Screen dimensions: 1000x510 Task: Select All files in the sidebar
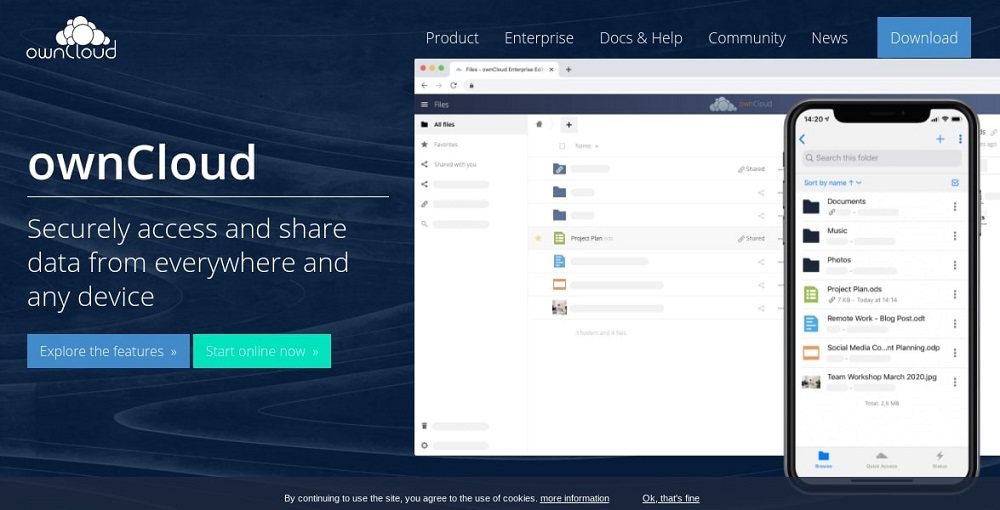[471, 125]
